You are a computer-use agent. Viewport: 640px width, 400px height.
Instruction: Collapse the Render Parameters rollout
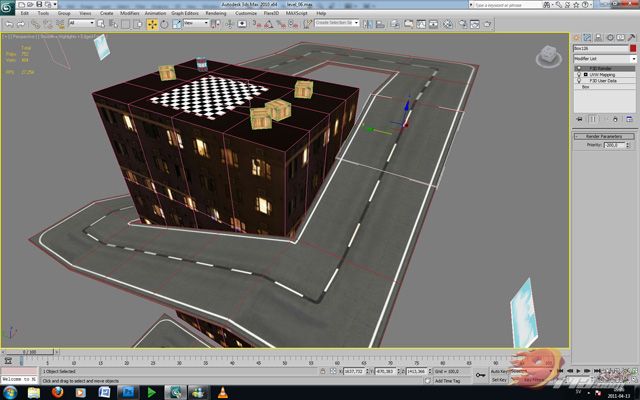pyautogui.click(x=603, y=136)
